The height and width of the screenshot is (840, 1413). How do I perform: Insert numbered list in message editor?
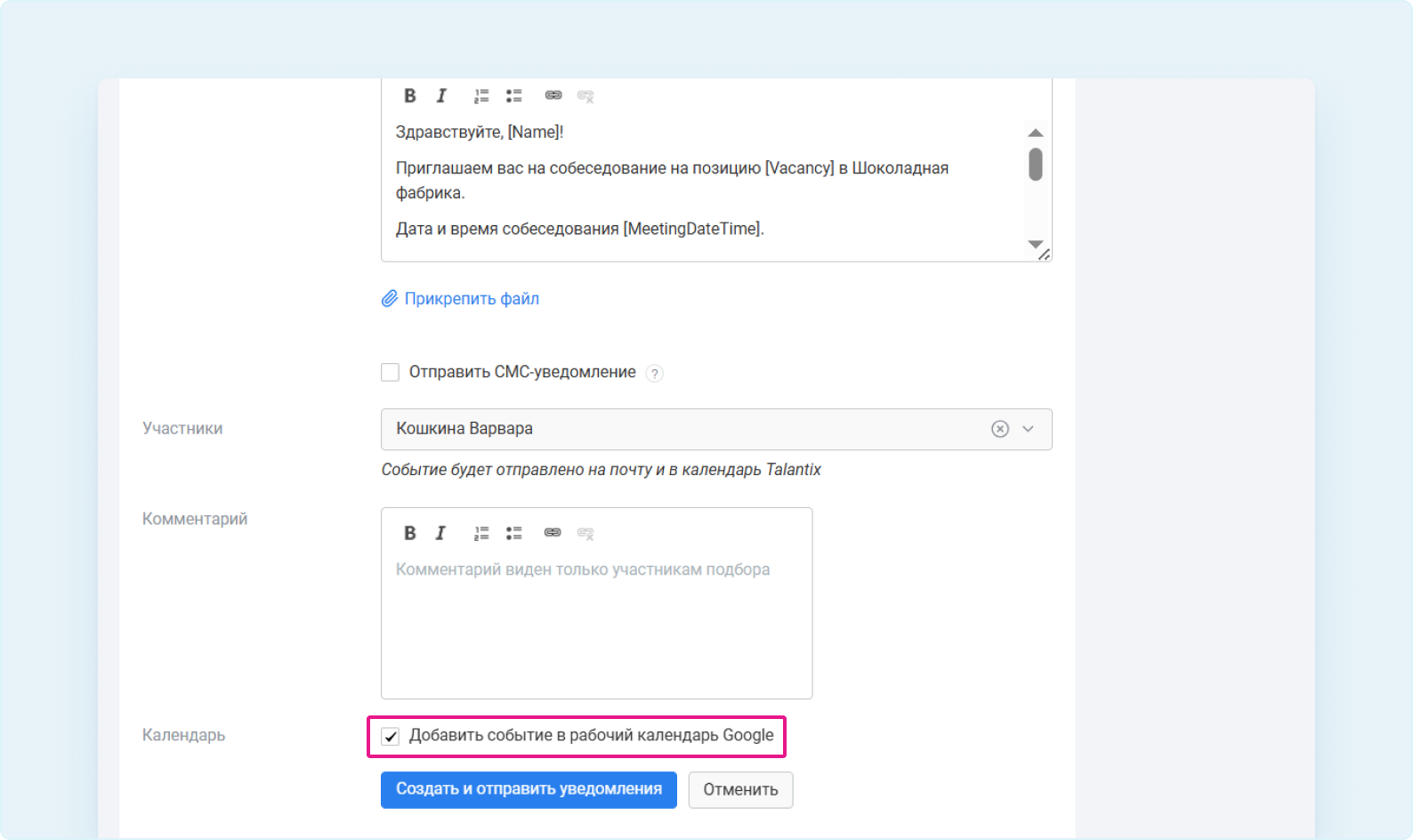pos(481,96)
